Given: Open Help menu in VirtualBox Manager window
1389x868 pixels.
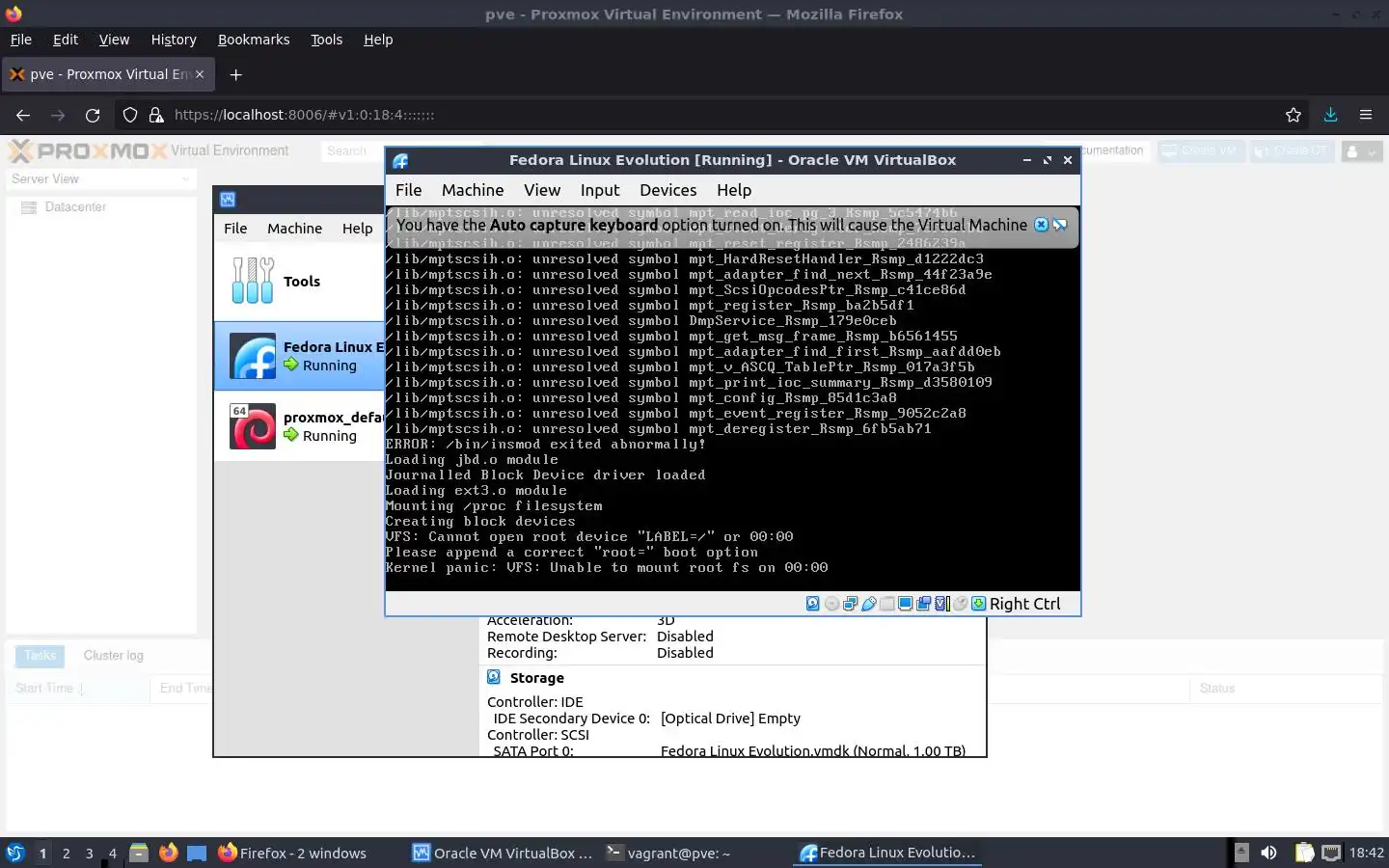Looking at the screenshot, I should click(357, 229).
